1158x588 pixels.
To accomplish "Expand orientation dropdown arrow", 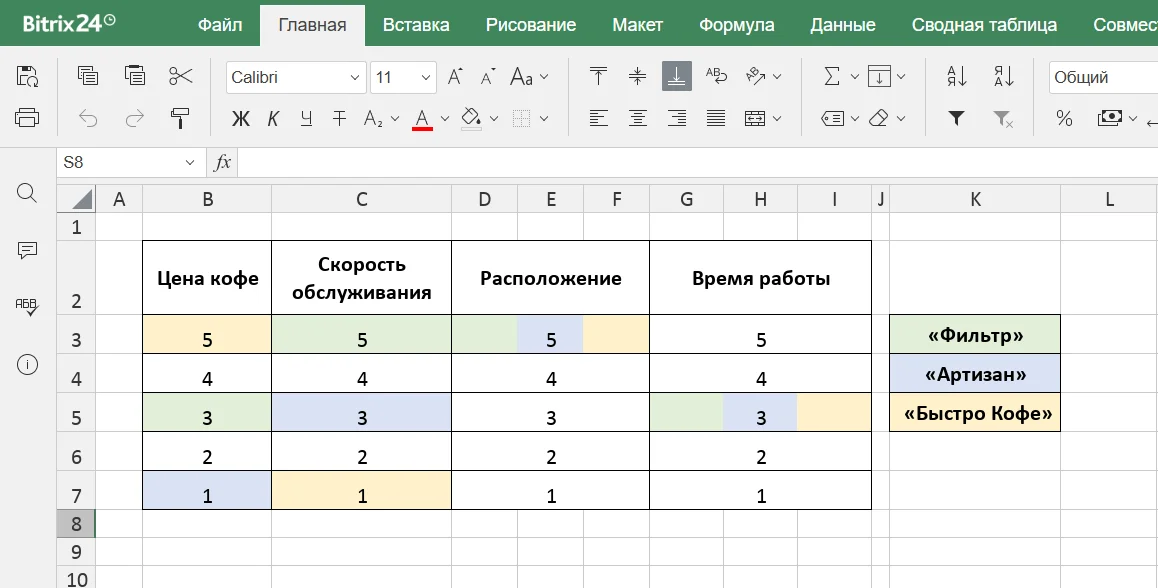I will (x=777, y=76).
